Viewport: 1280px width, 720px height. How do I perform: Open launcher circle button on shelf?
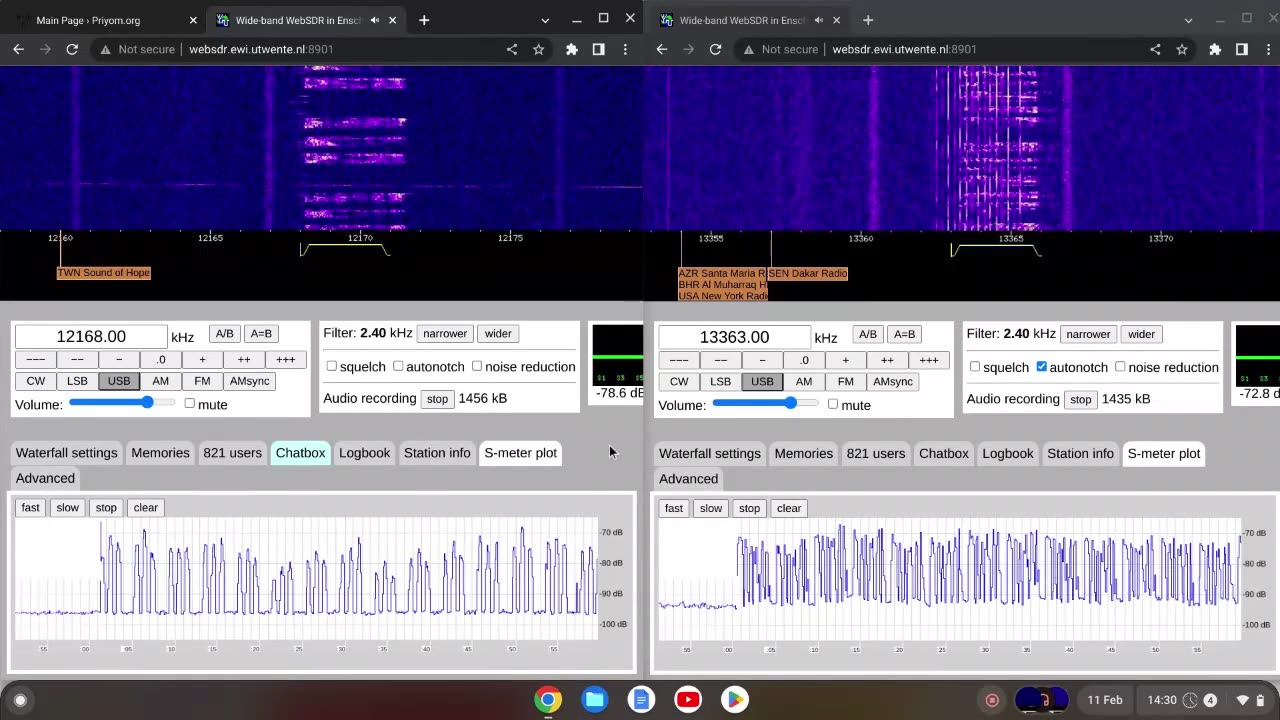tap(20, 700)
